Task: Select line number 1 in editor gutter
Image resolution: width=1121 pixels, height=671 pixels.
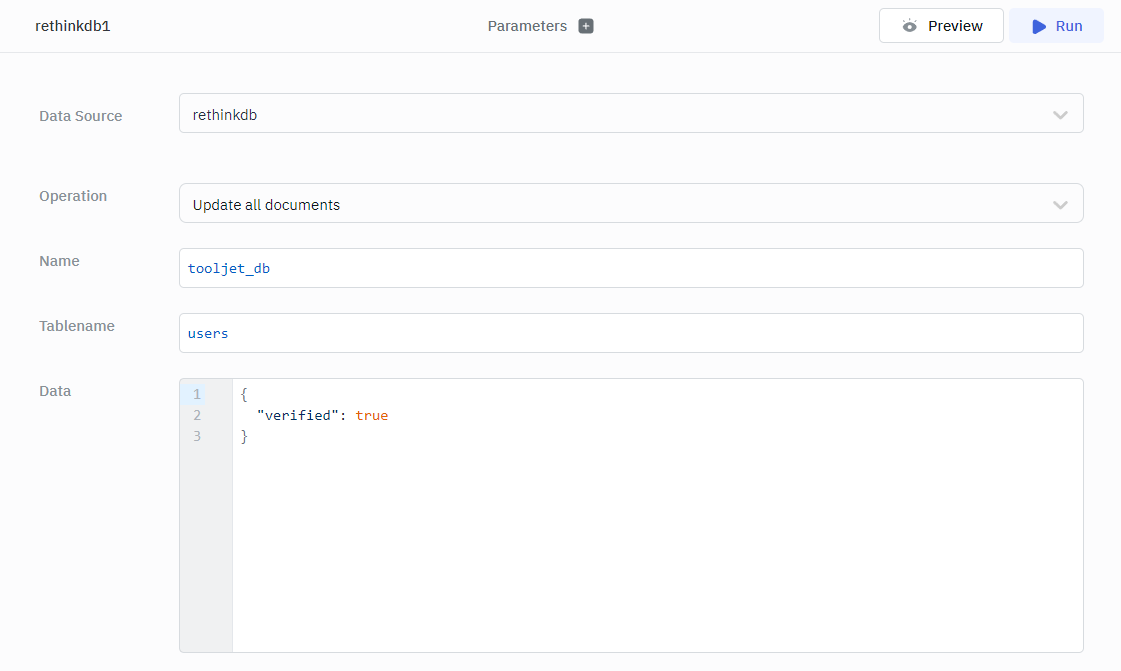Action: coord(197,394)
